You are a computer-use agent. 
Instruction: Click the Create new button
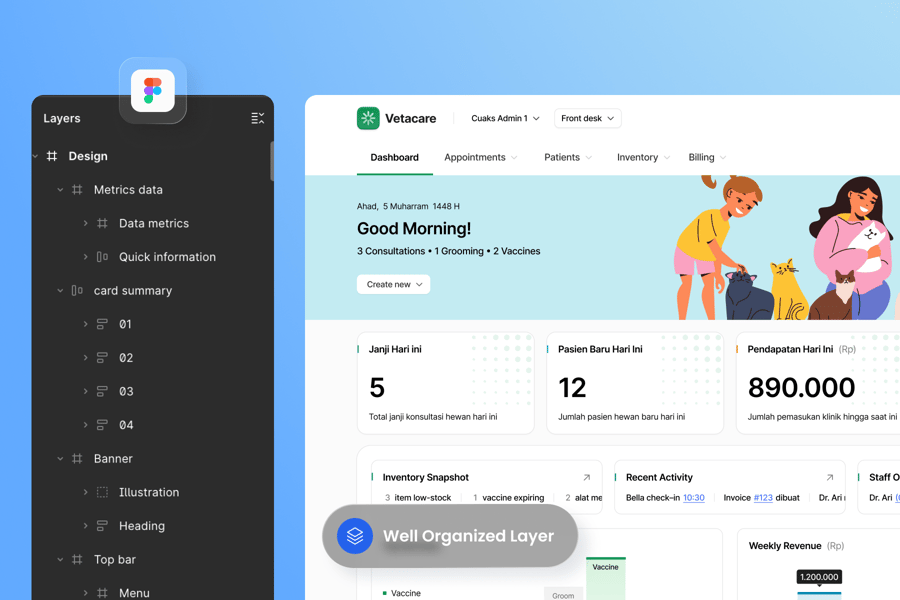393,284
